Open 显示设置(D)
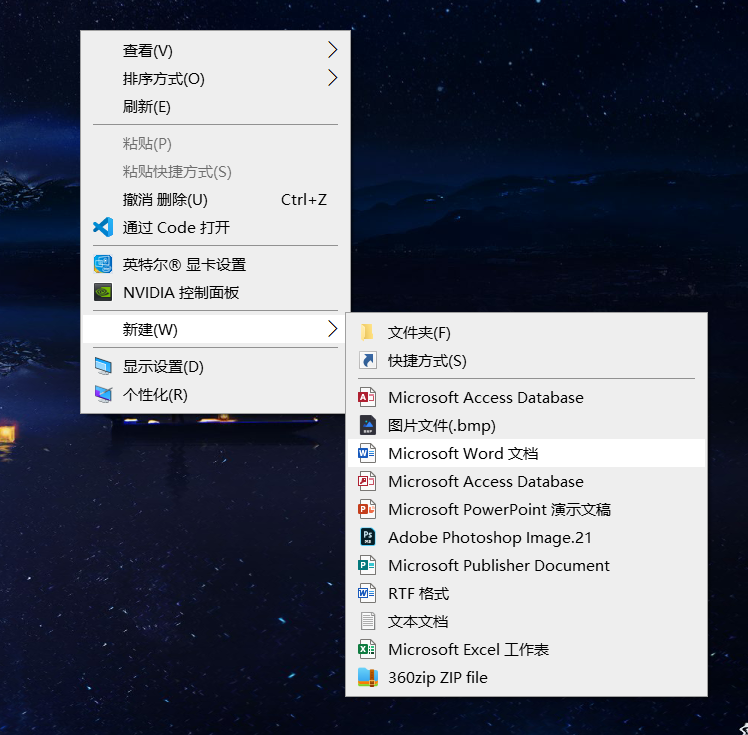The height and width of the screenshot is (735, 748). 214,366
